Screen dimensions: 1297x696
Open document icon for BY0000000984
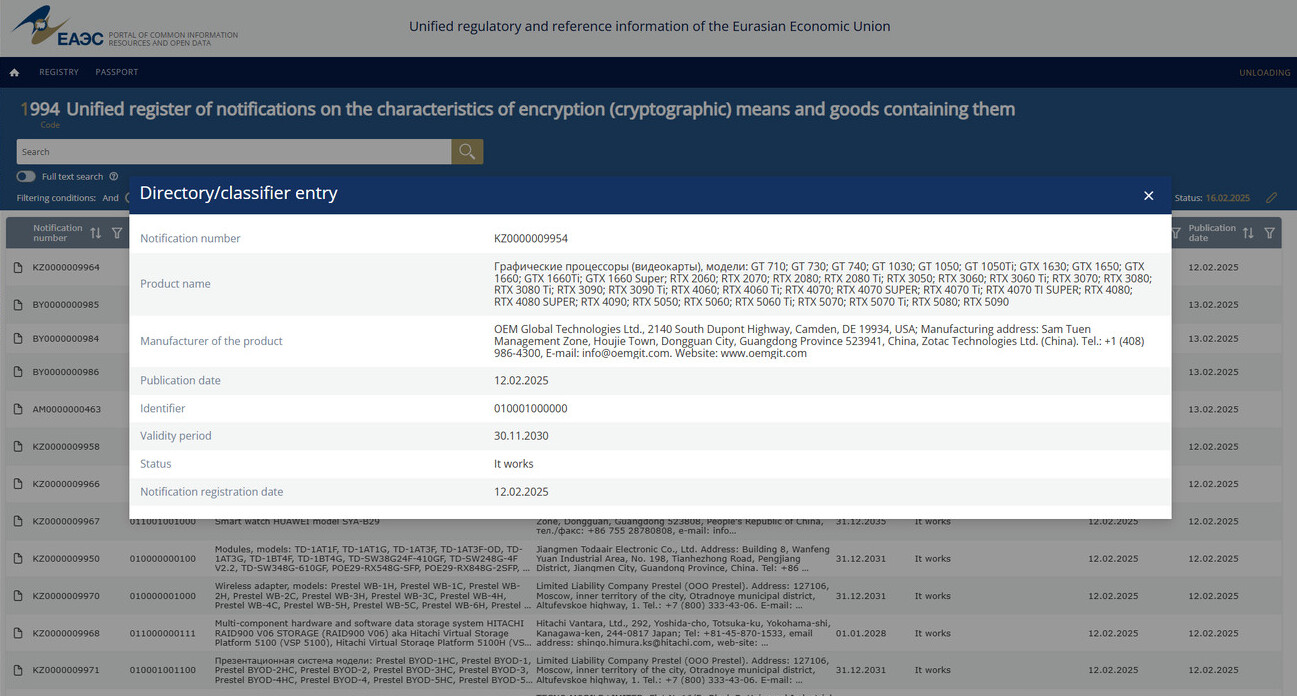18,339
